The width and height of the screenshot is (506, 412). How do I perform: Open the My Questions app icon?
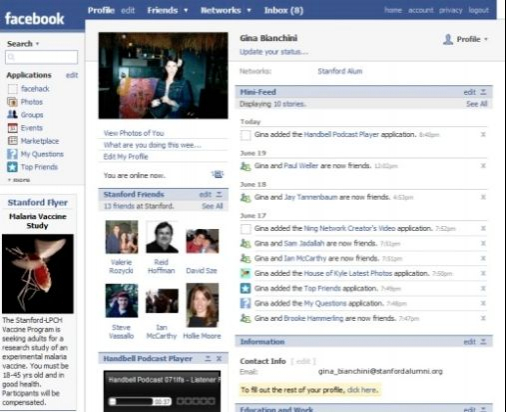tap(12, 154)
